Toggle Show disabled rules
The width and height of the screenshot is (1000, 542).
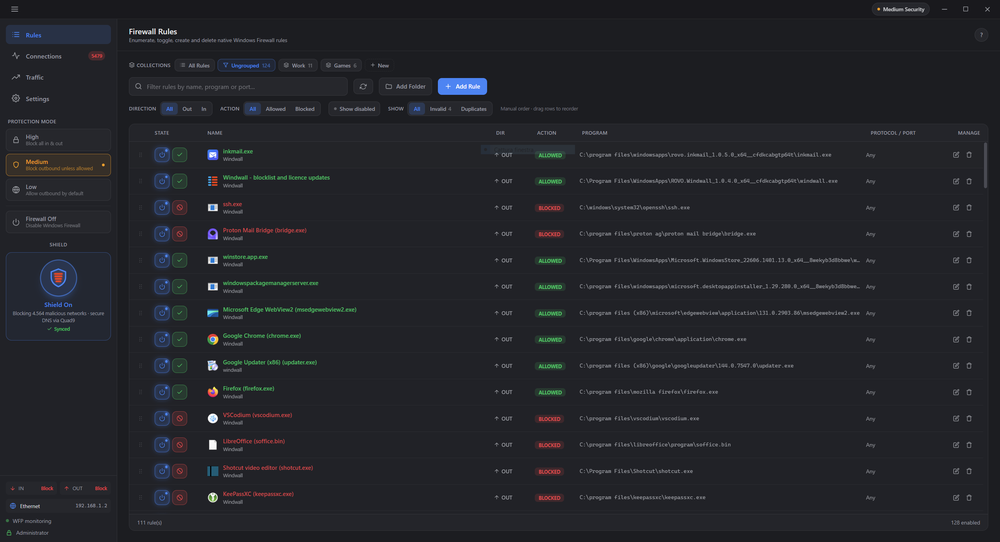(354, 109)
